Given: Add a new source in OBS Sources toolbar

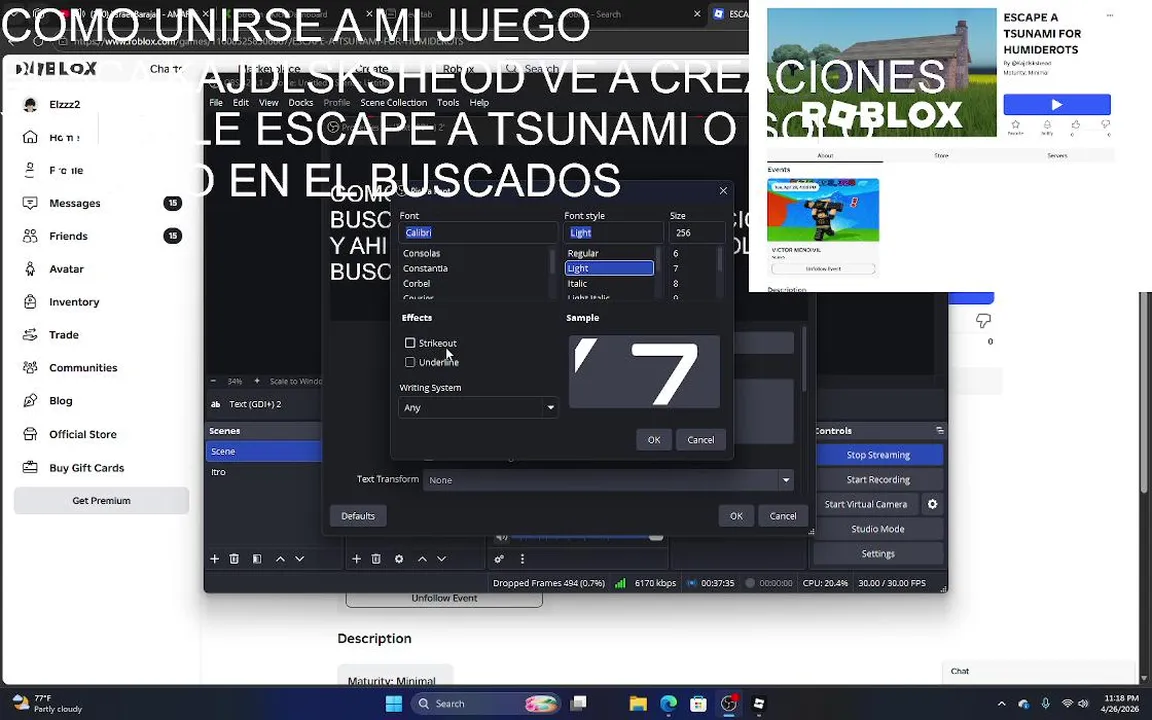Looking at the screenshot, I should tap(356, 559).
